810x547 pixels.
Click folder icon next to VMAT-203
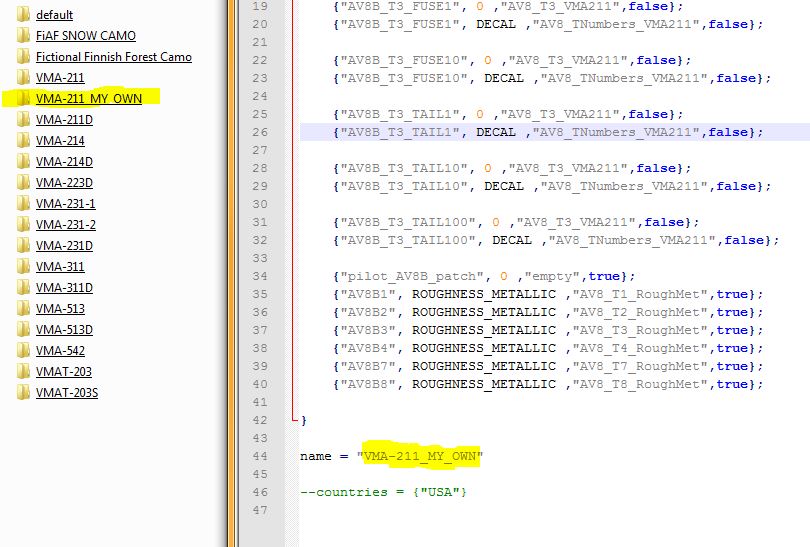pos(23,371)
